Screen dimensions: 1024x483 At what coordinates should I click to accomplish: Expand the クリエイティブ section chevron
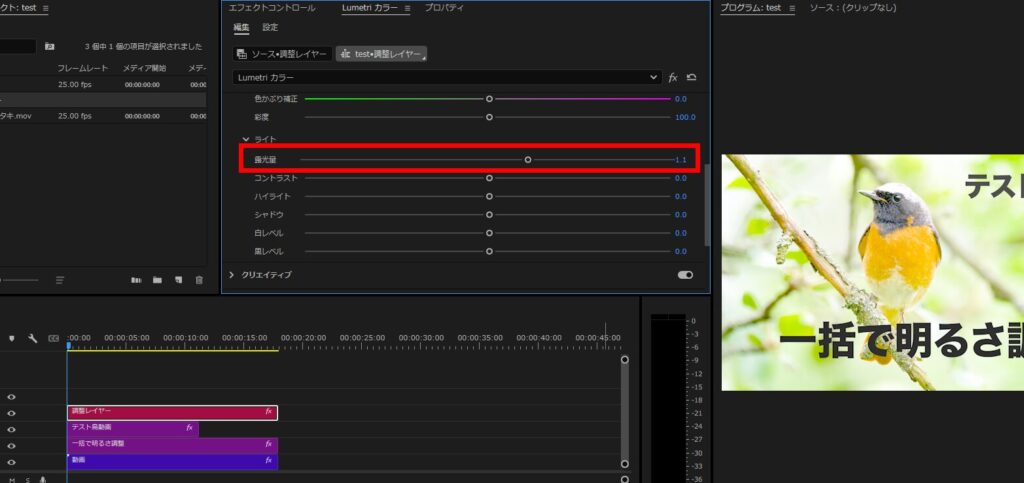click(x=231, y=275)
